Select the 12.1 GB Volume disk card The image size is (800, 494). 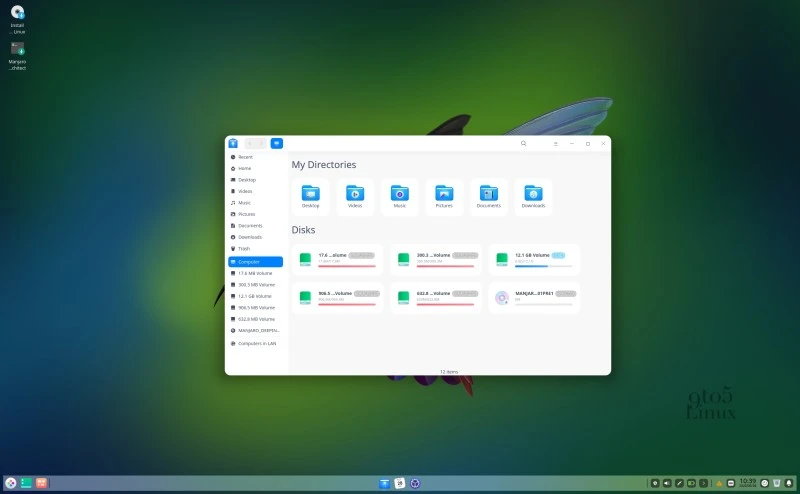pos(534,259)
